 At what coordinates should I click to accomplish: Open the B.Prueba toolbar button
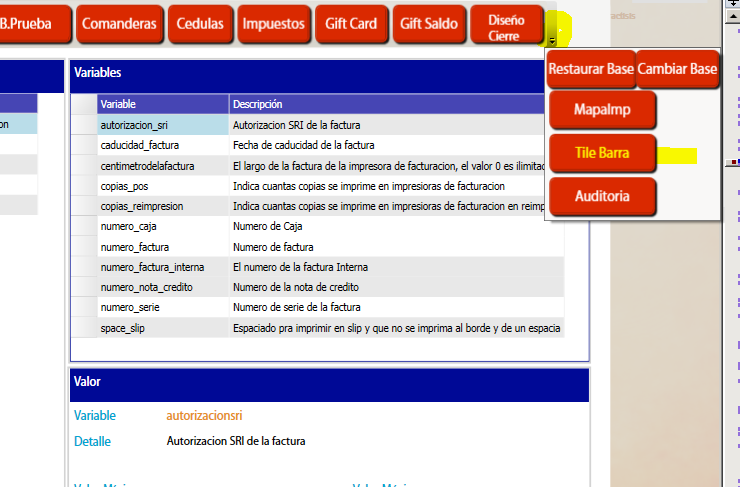(34, 24)
